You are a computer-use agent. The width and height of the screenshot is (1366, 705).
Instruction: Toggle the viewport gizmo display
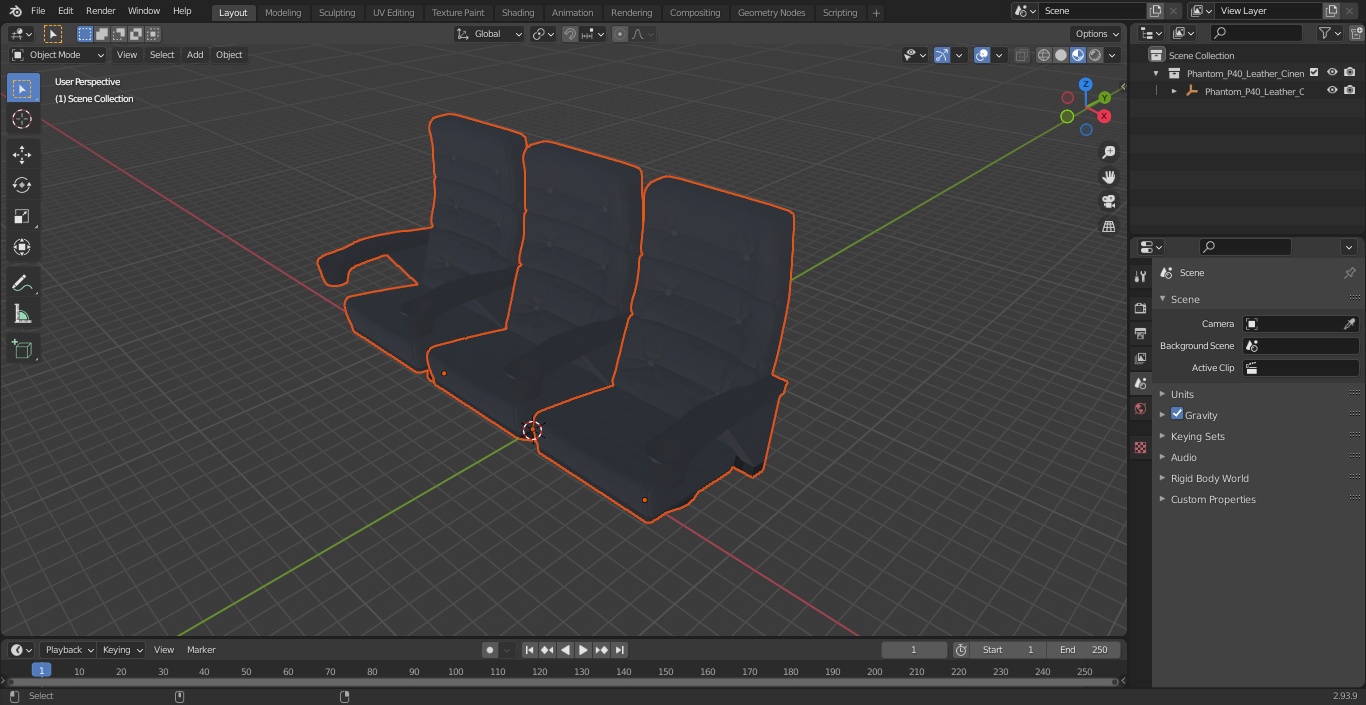(x=942, y=55)
